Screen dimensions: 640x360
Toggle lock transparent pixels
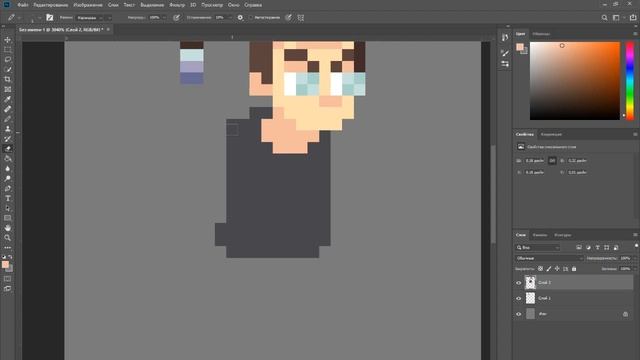pyautogui.click(x=540, y=269)
